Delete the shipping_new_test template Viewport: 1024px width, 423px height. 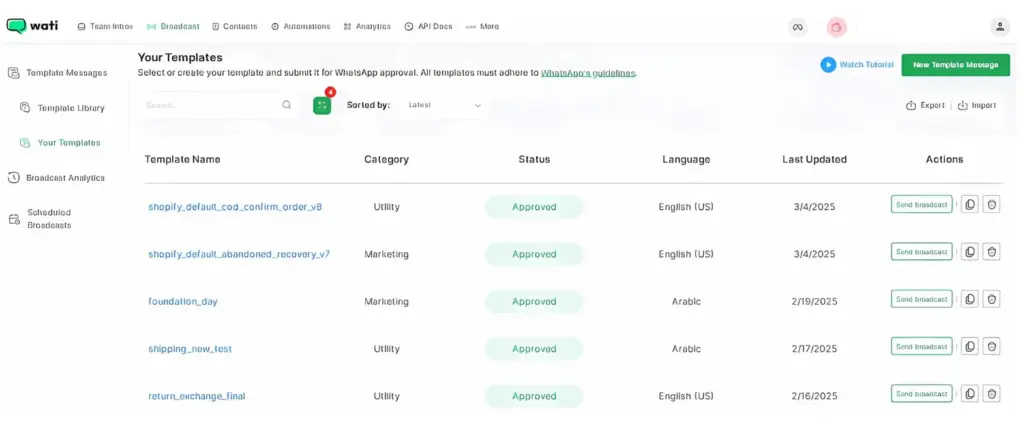[x=991, y=346]
